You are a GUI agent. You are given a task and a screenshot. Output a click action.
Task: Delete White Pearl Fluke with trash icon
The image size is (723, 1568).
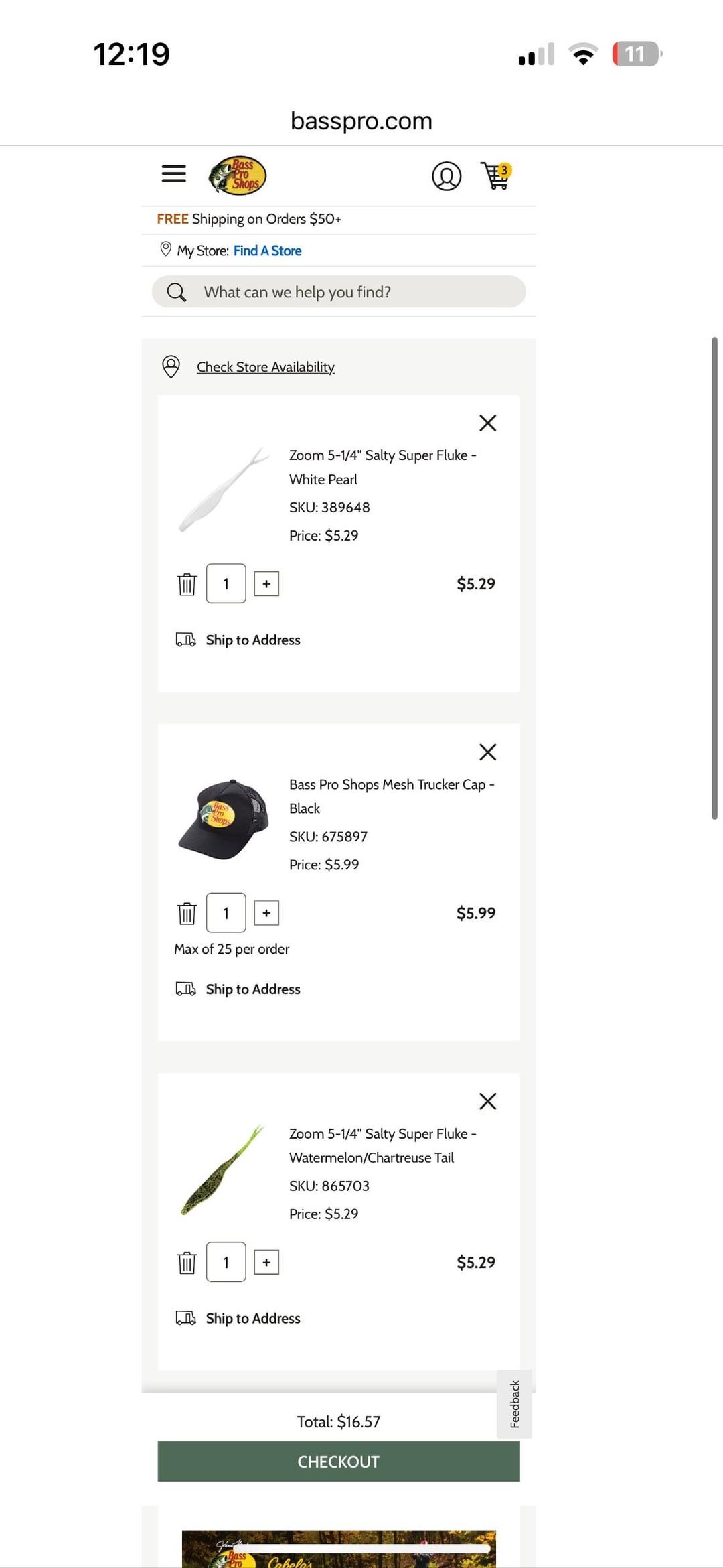point(187,584)
